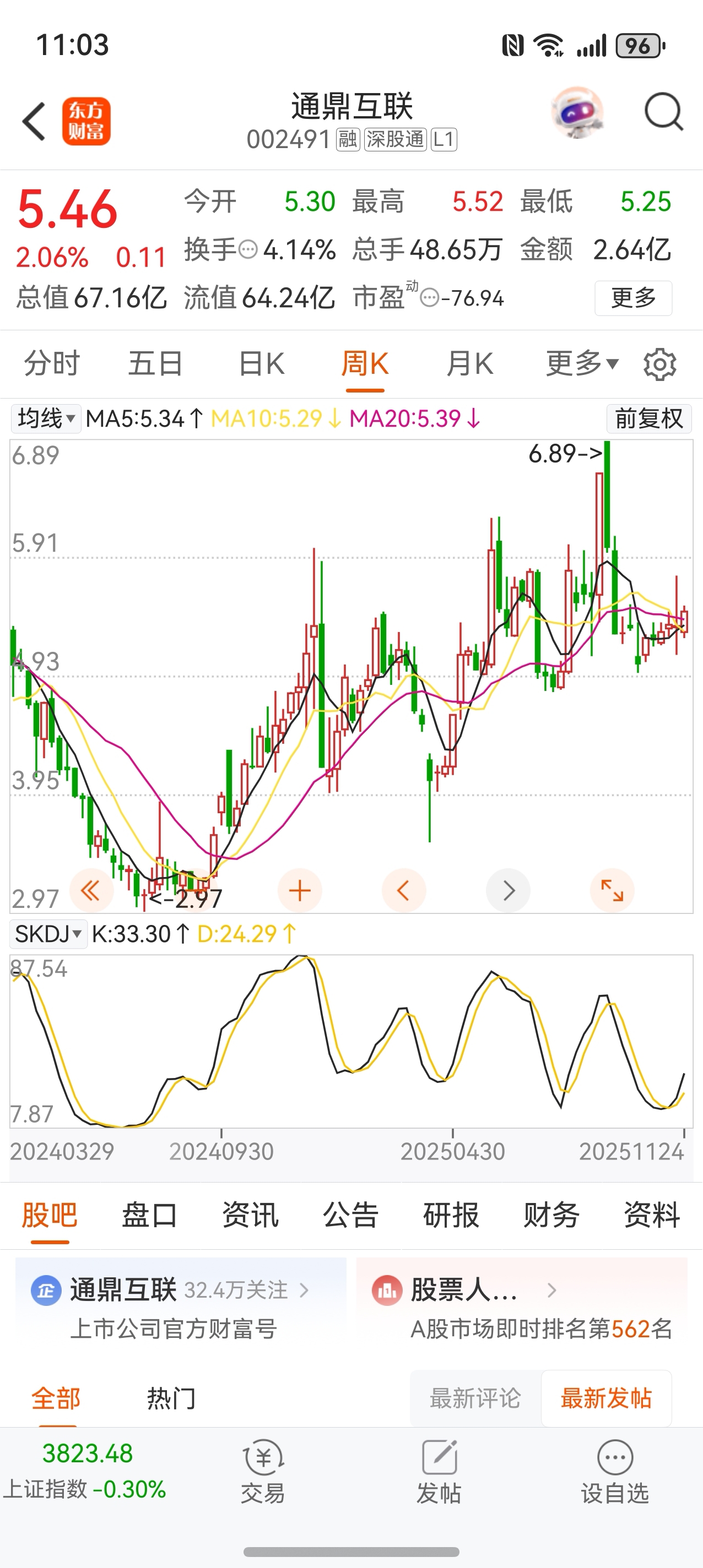
Task: Expand chart to fullscreen icon
Action: coord(612,890)
